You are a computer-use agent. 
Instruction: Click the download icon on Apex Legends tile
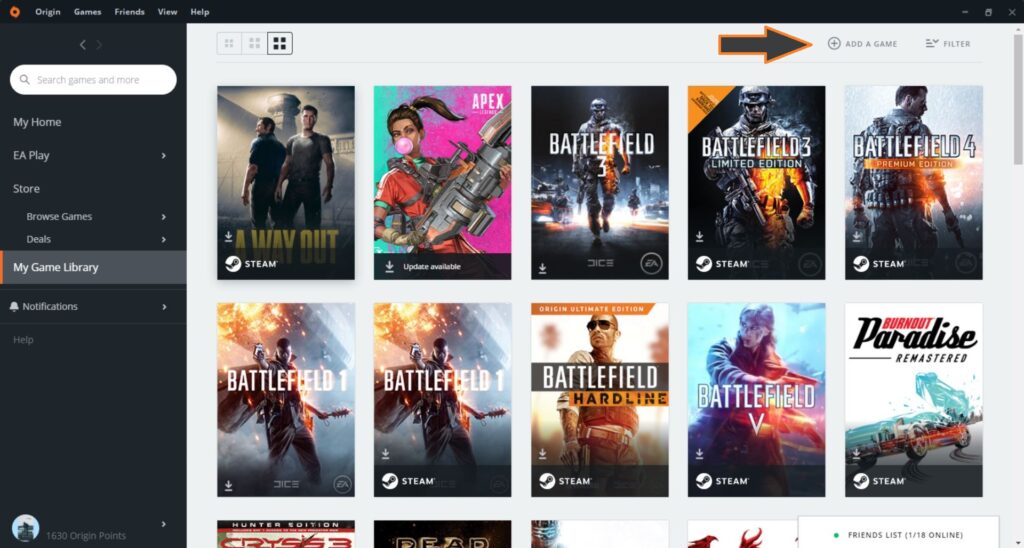pos(389,267)
